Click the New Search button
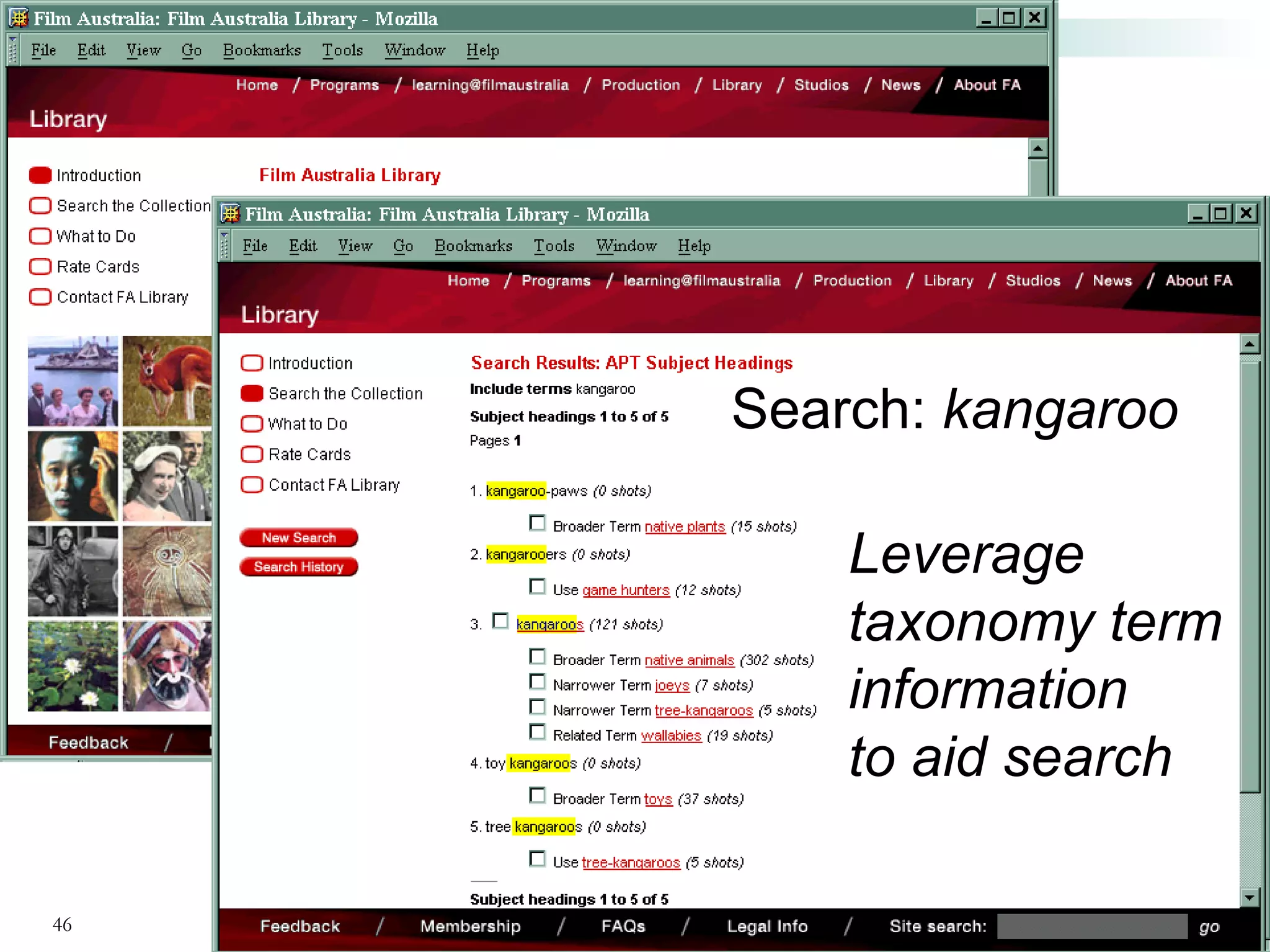Screen dimensions: 1270x952 point(299,537)
